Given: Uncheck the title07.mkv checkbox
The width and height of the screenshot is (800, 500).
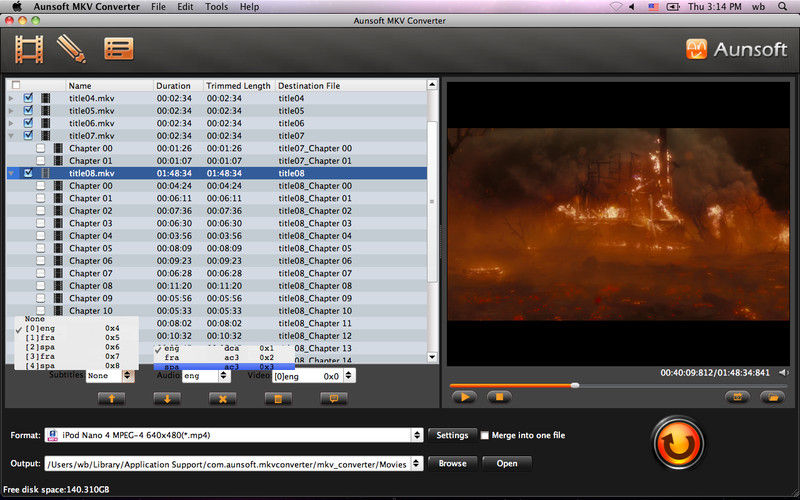Looking at the screenshot, I should click(x=29, y=135).
